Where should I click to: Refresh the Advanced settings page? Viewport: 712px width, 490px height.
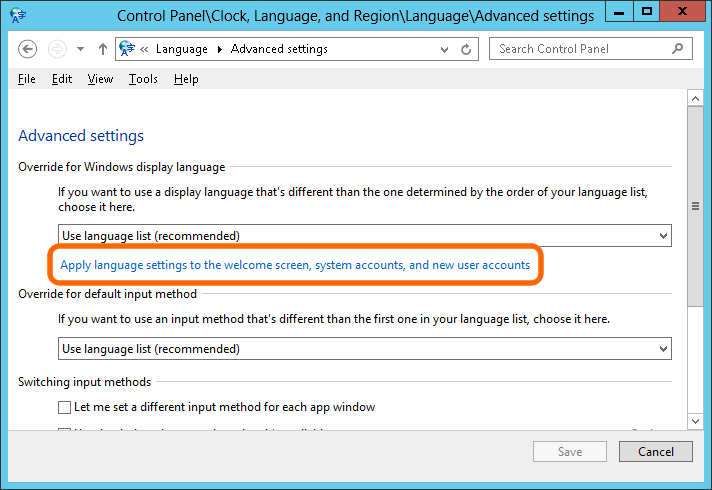point(466,49)
